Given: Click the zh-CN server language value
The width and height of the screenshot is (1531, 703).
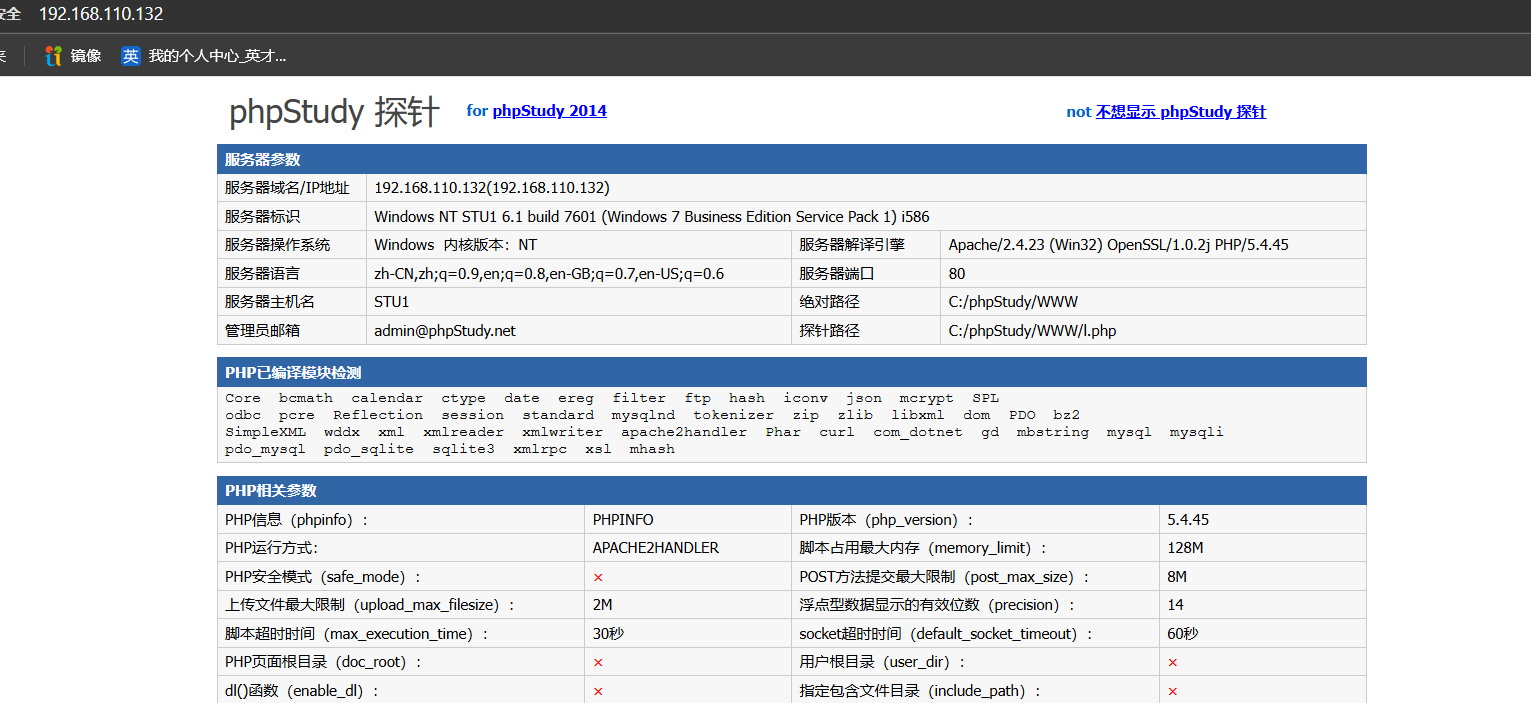Looking at the screenshot, I should 549,274.
